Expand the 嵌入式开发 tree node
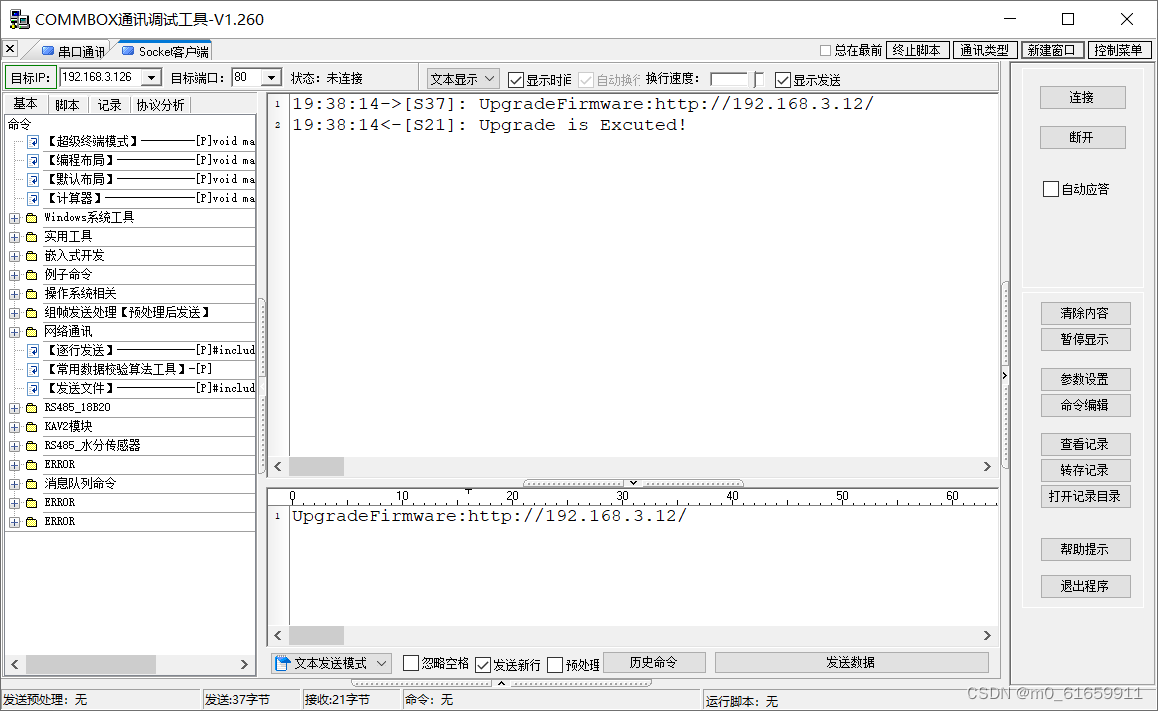 [x=14, y=254]
